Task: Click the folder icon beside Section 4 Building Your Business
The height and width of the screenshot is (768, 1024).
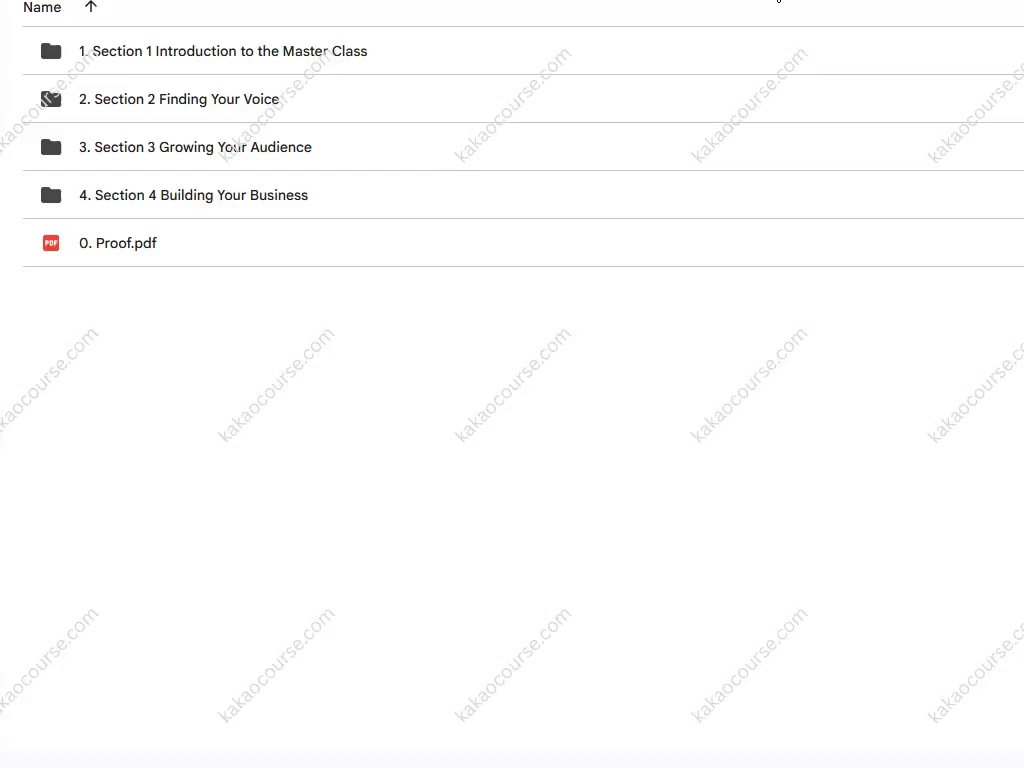Action: (x=51, y=195)
